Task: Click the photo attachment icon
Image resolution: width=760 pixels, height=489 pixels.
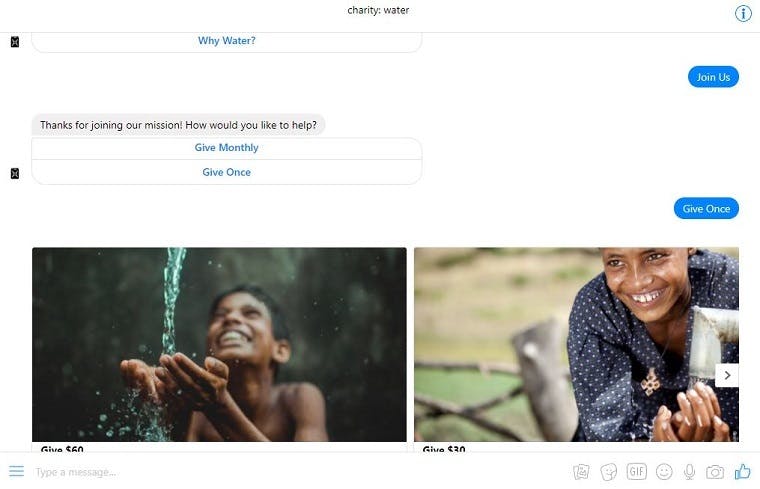Action: 581,472
